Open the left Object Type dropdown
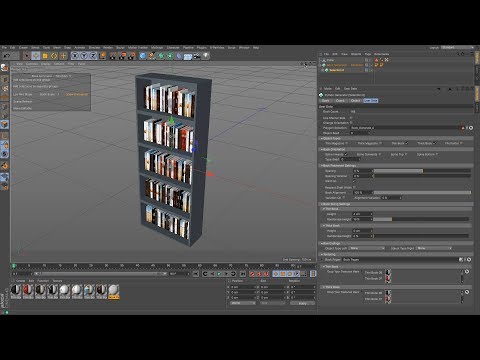The height and width of the screenshot is (360, 480). [x=367, y=248]
